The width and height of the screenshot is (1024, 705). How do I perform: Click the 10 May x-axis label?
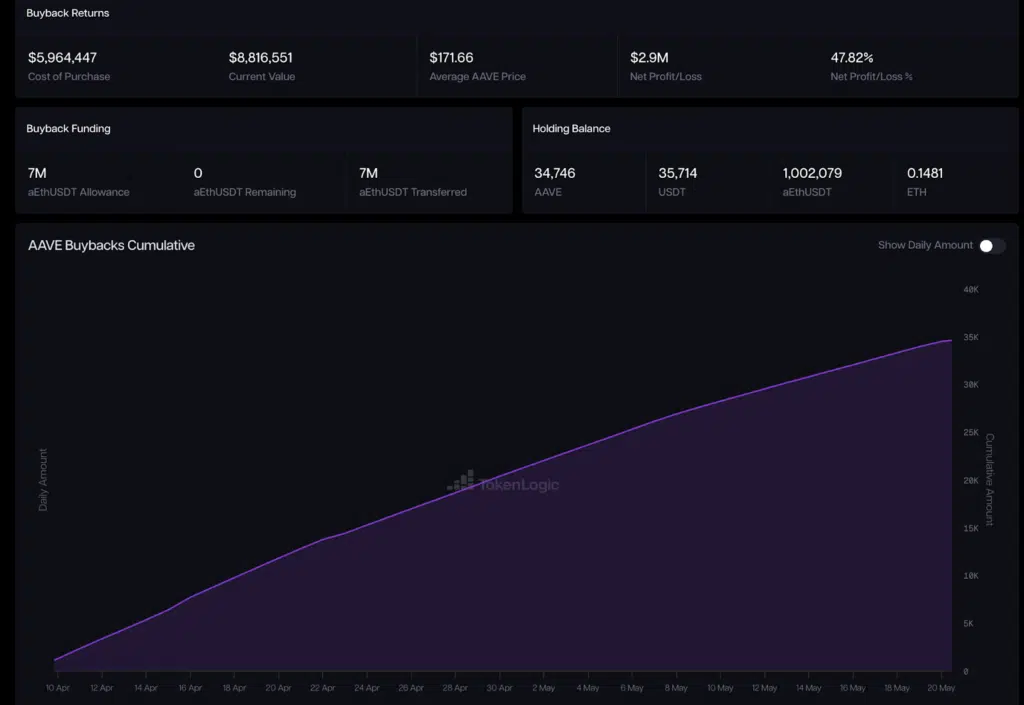[720, 688]
